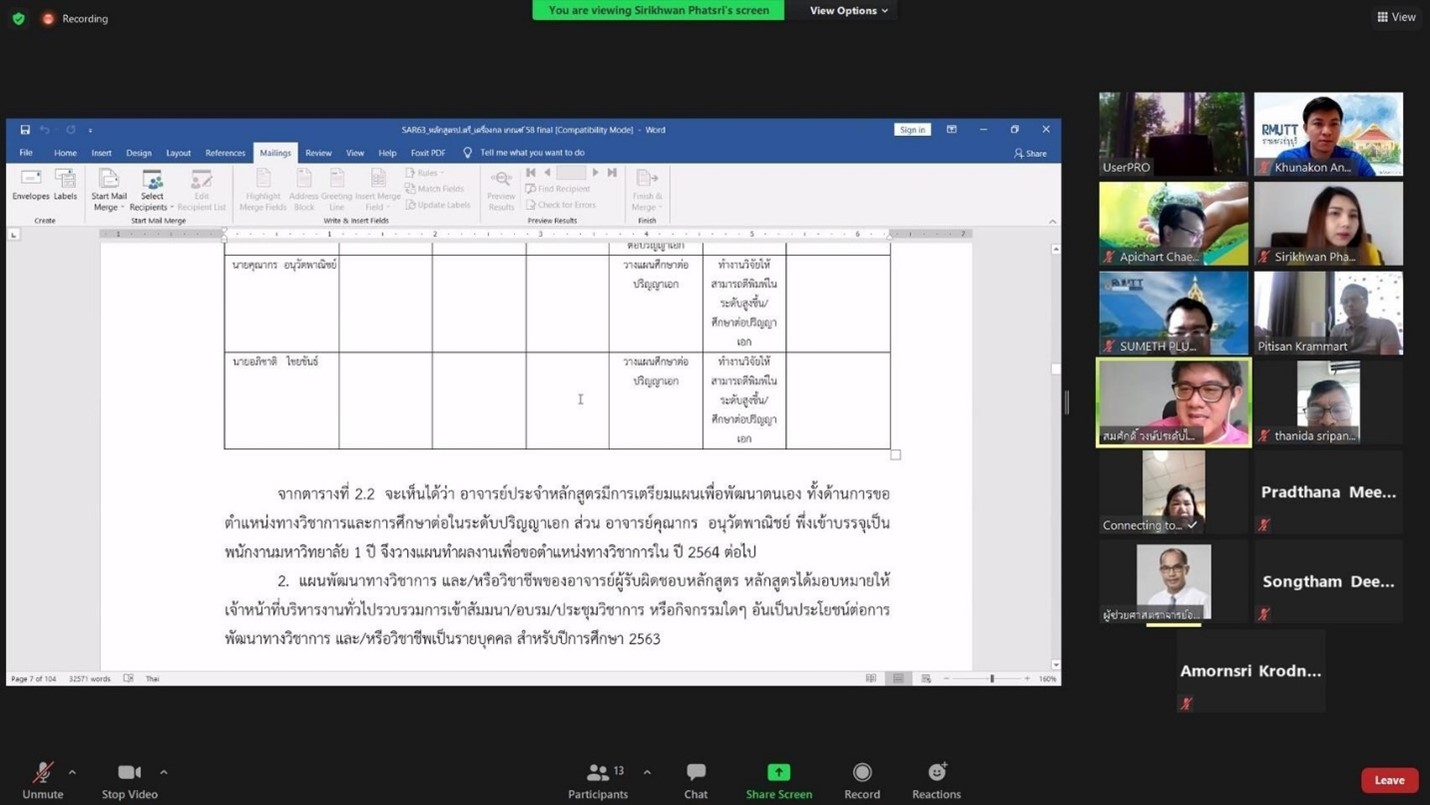This screenshot has height=805, width=1430.
Task: Click Edit Recipient List
Action: 201,190
